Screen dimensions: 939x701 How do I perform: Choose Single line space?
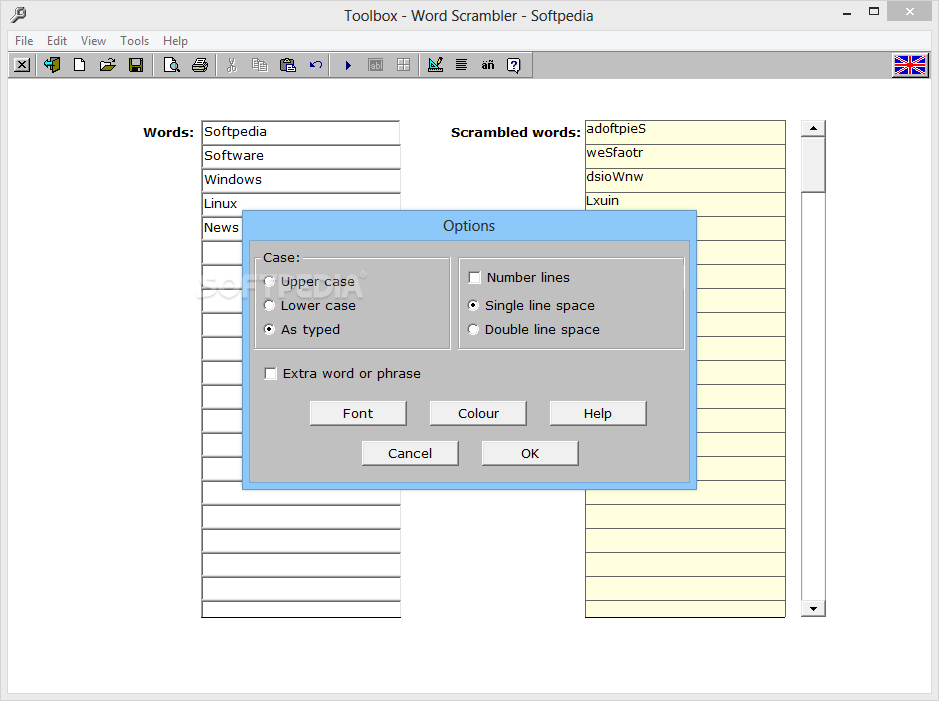point(531,305)
